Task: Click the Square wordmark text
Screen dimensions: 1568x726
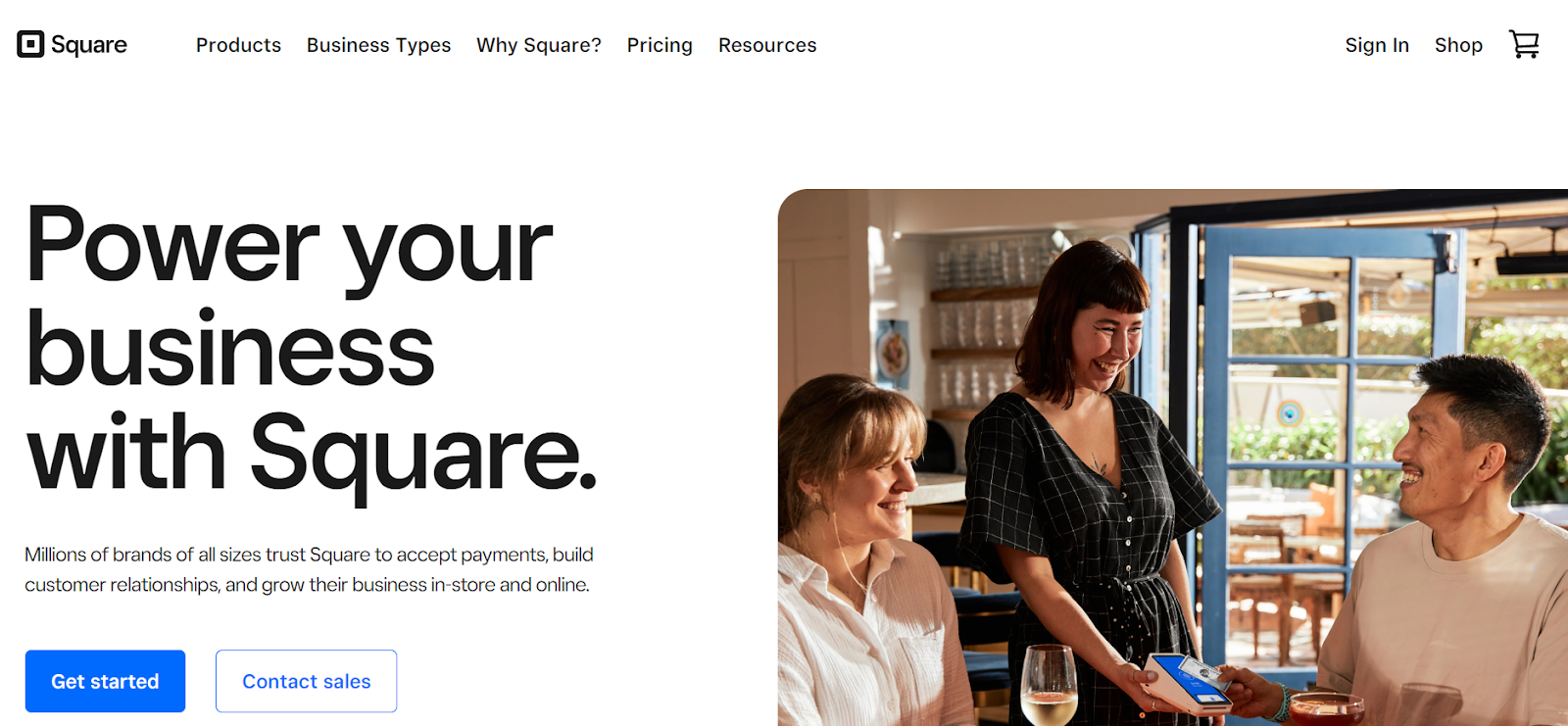Action: (x=89, y=45)
